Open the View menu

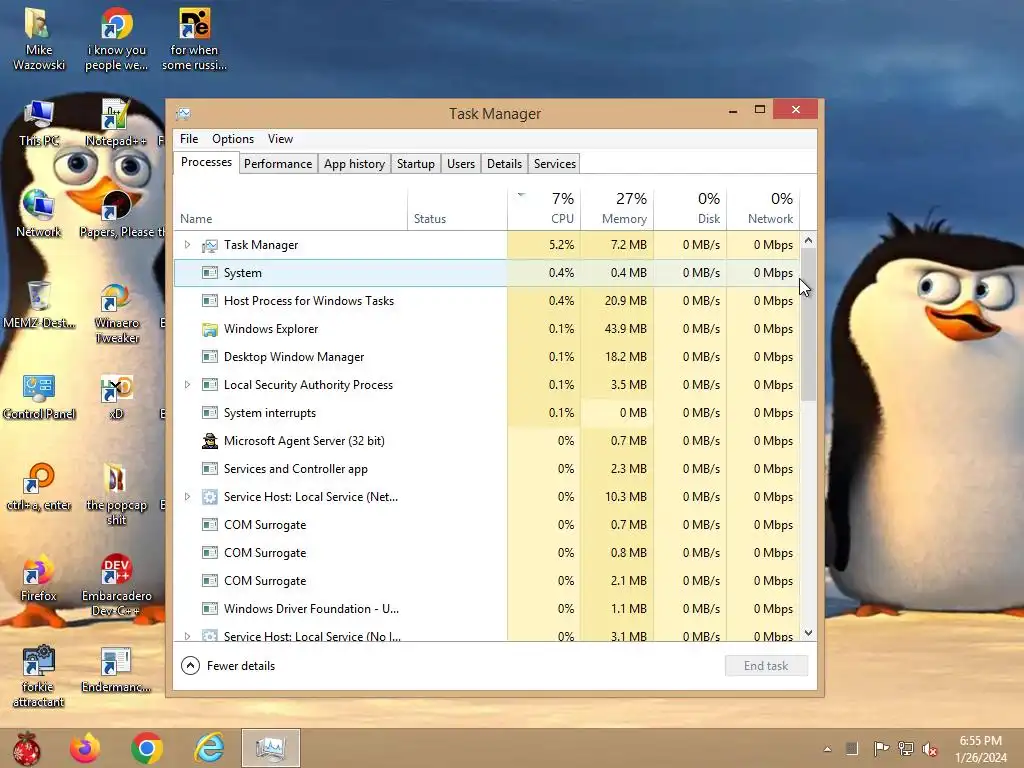[280, 139]
